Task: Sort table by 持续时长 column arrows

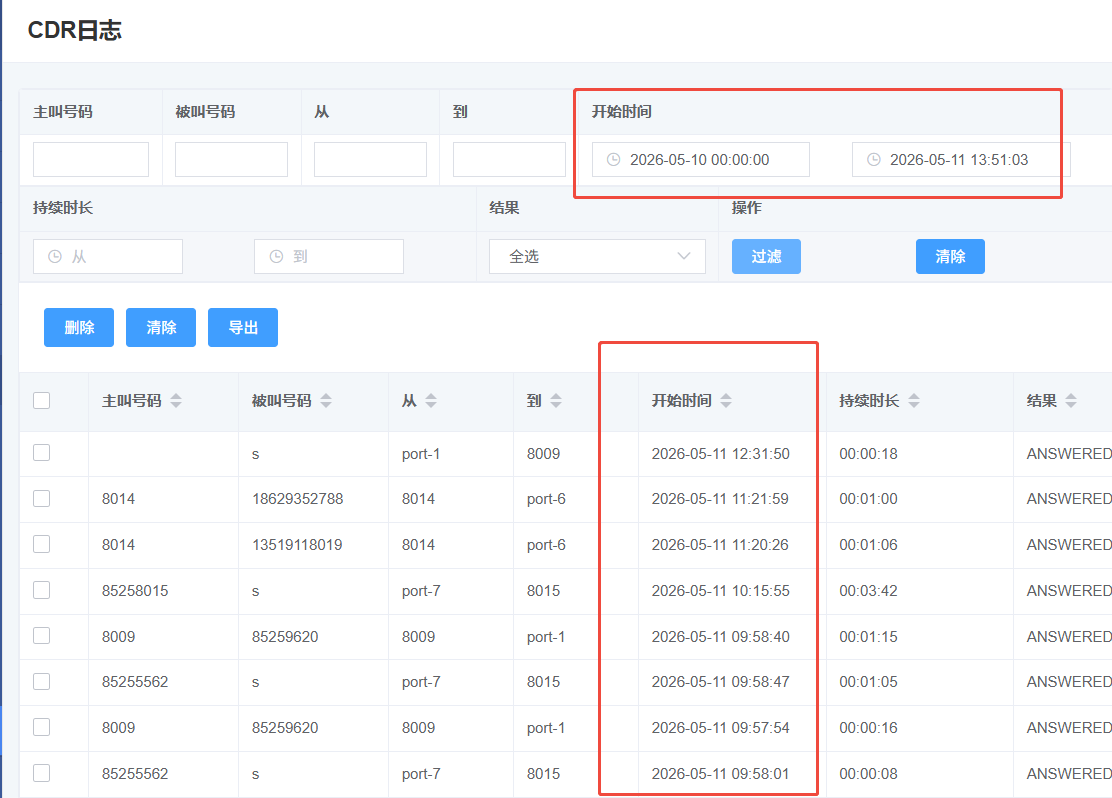Action: (x=914, y=401)
